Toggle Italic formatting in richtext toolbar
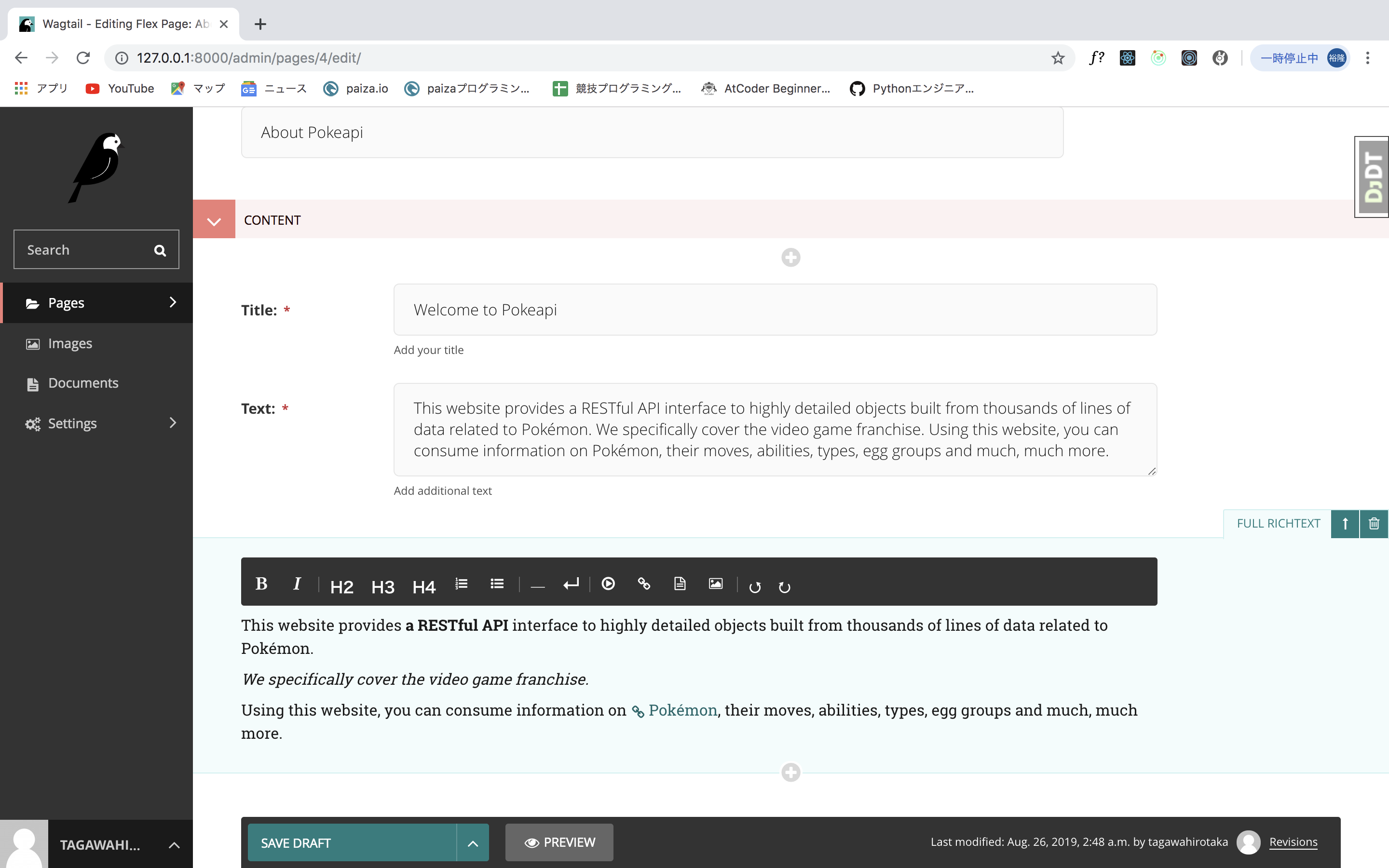The image size is (1389, 868). click(x=297, y=584)
